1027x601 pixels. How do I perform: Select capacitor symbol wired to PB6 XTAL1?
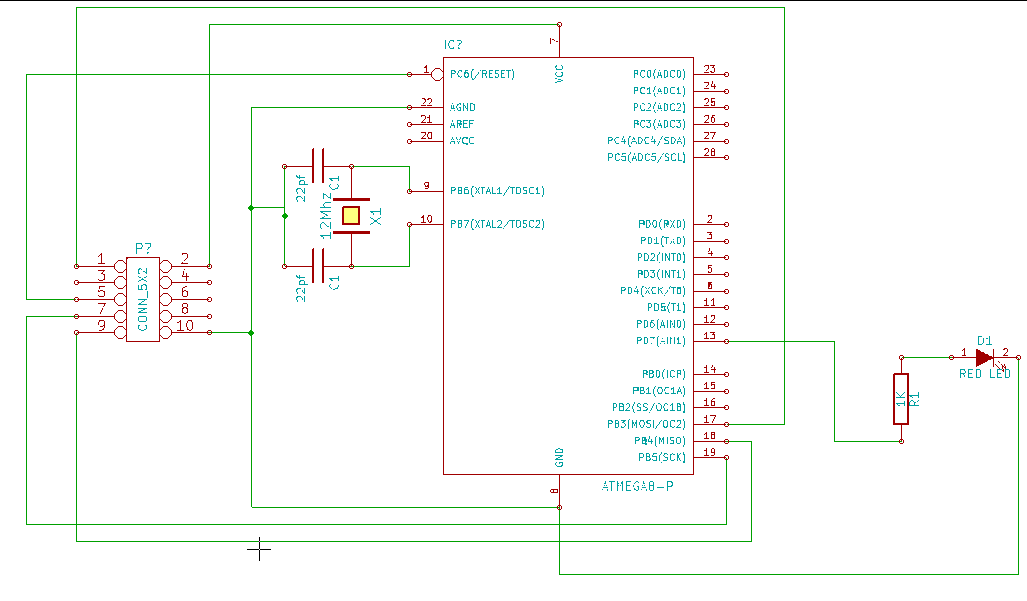pos(318,166)
